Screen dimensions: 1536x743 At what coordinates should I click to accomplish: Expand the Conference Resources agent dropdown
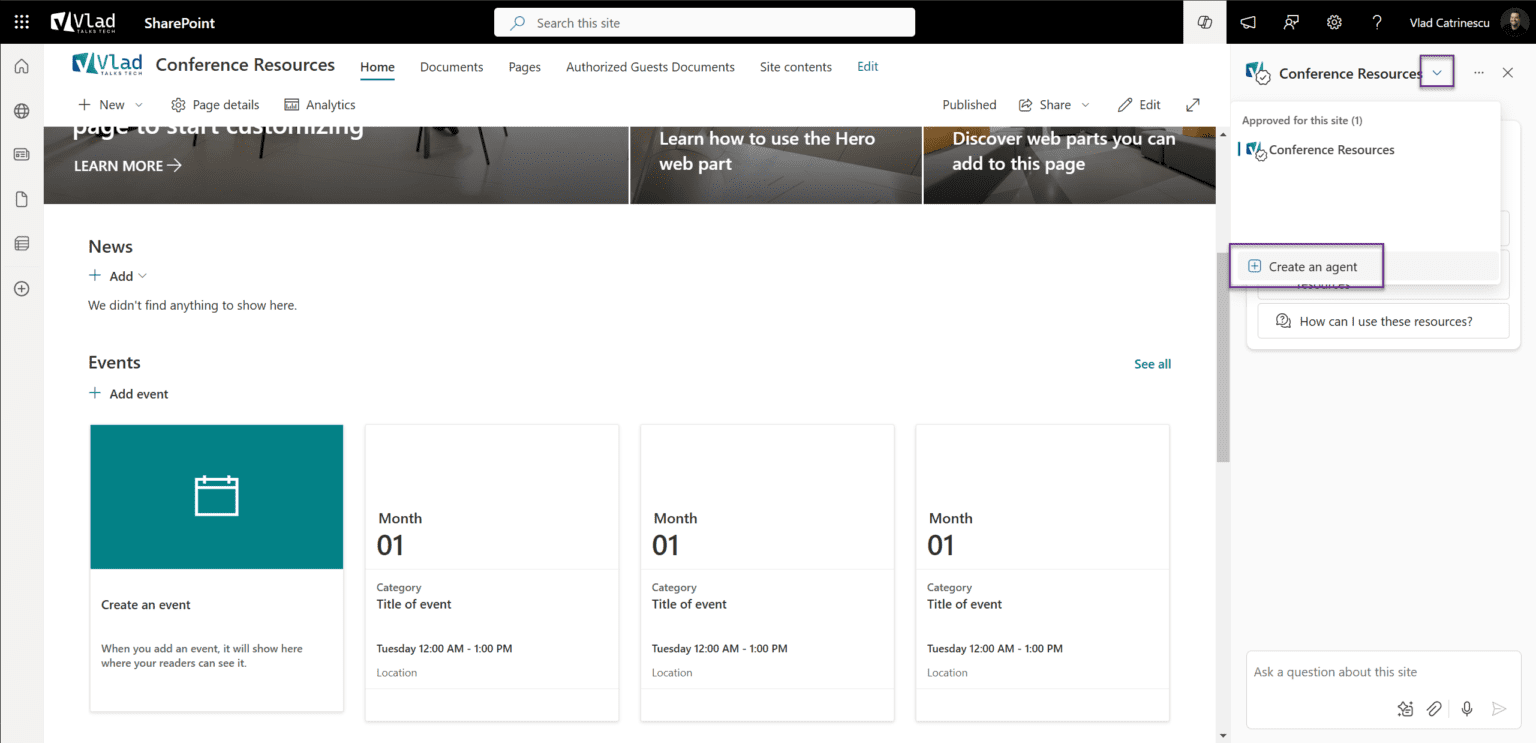click(x=1436, y=71)
